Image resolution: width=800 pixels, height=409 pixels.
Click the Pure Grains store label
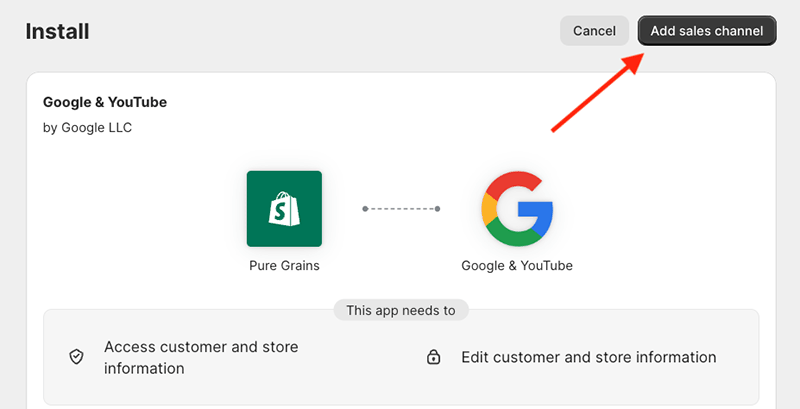[x=284, y=266]
